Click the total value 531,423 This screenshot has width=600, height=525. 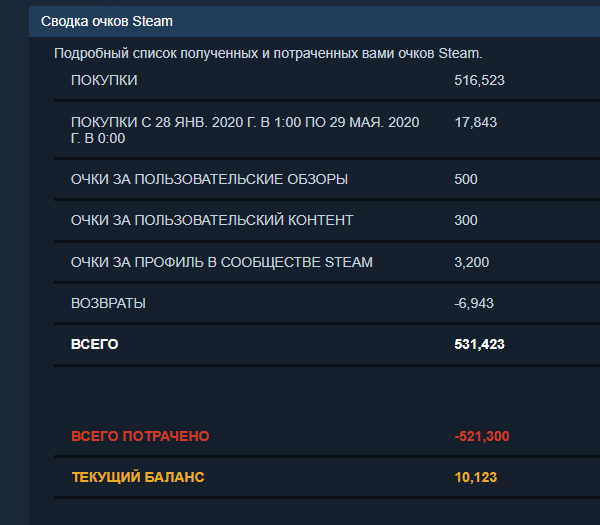[479, 344]
